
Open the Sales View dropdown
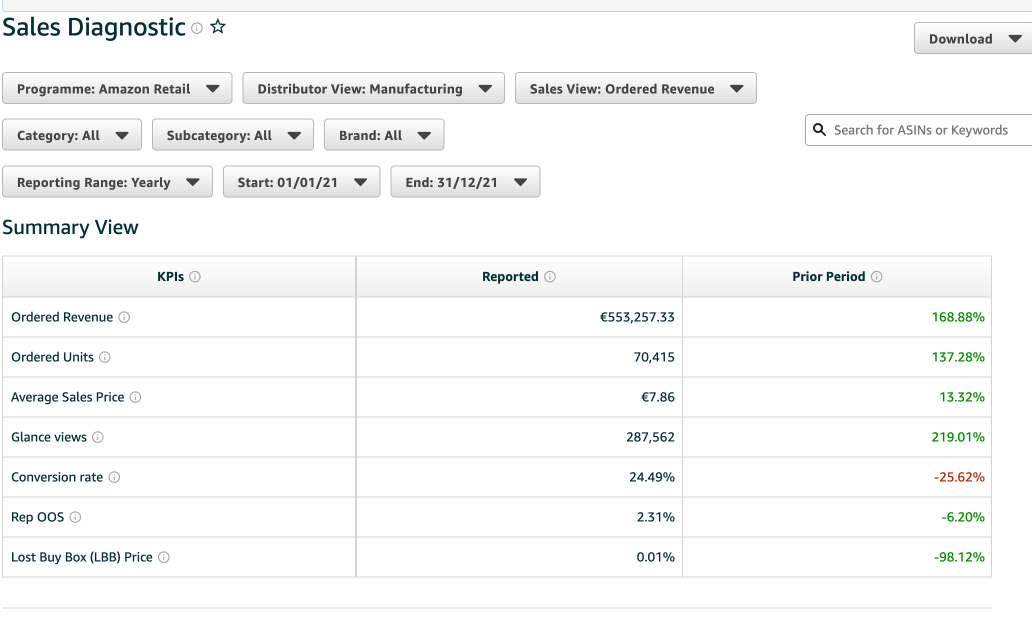click(x=635, y=88)
